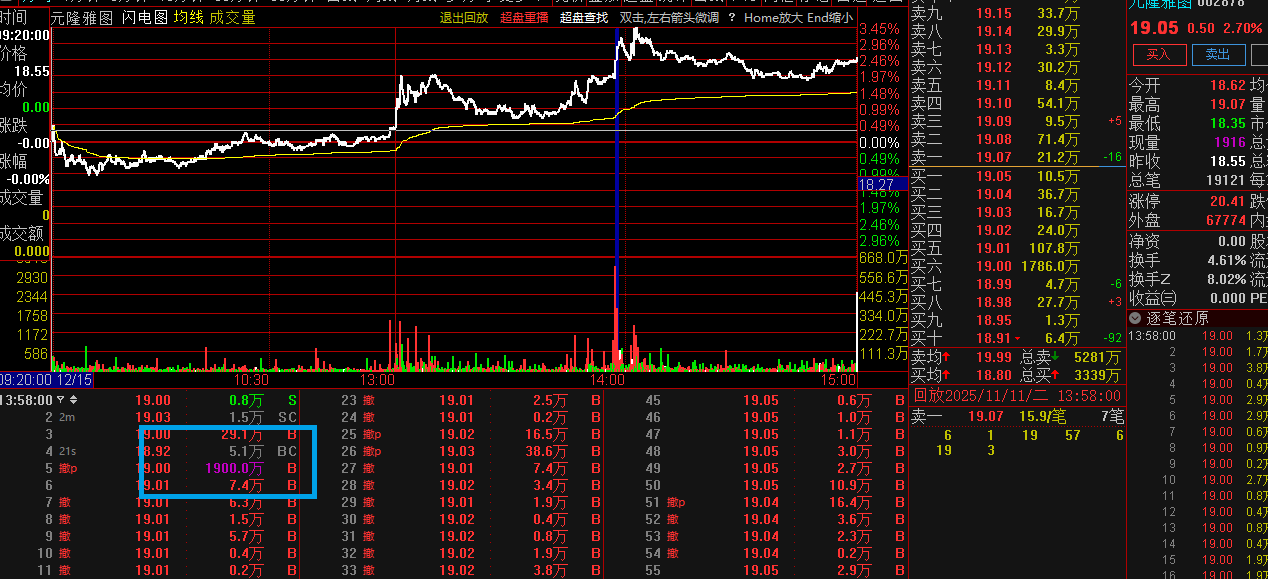This screenshot has height=579, width=1268.
Task: Click the 总卖 value 5281万
Action: coord(1097,357)
